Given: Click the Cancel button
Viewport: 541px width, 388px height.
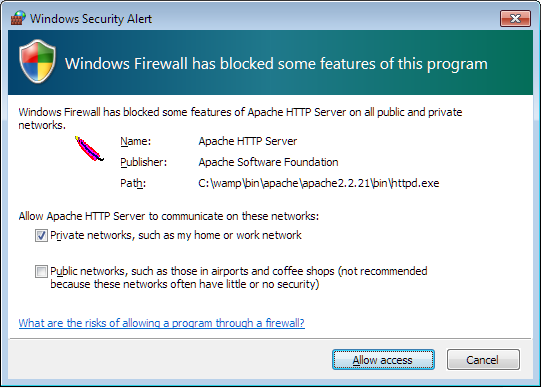Looking at the screenshot, I should [483, 360].
